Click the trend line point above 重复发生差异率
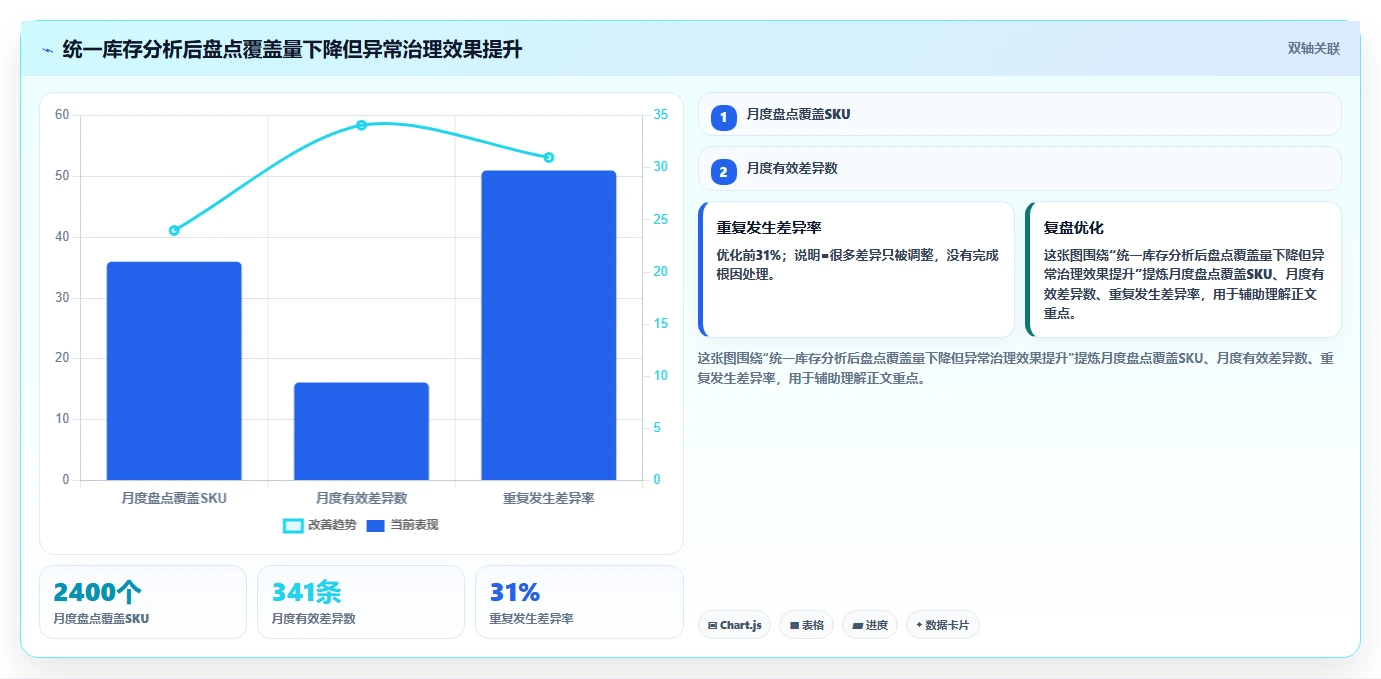1381x679 pixels. pyautogui.click(x=548, y=157)
